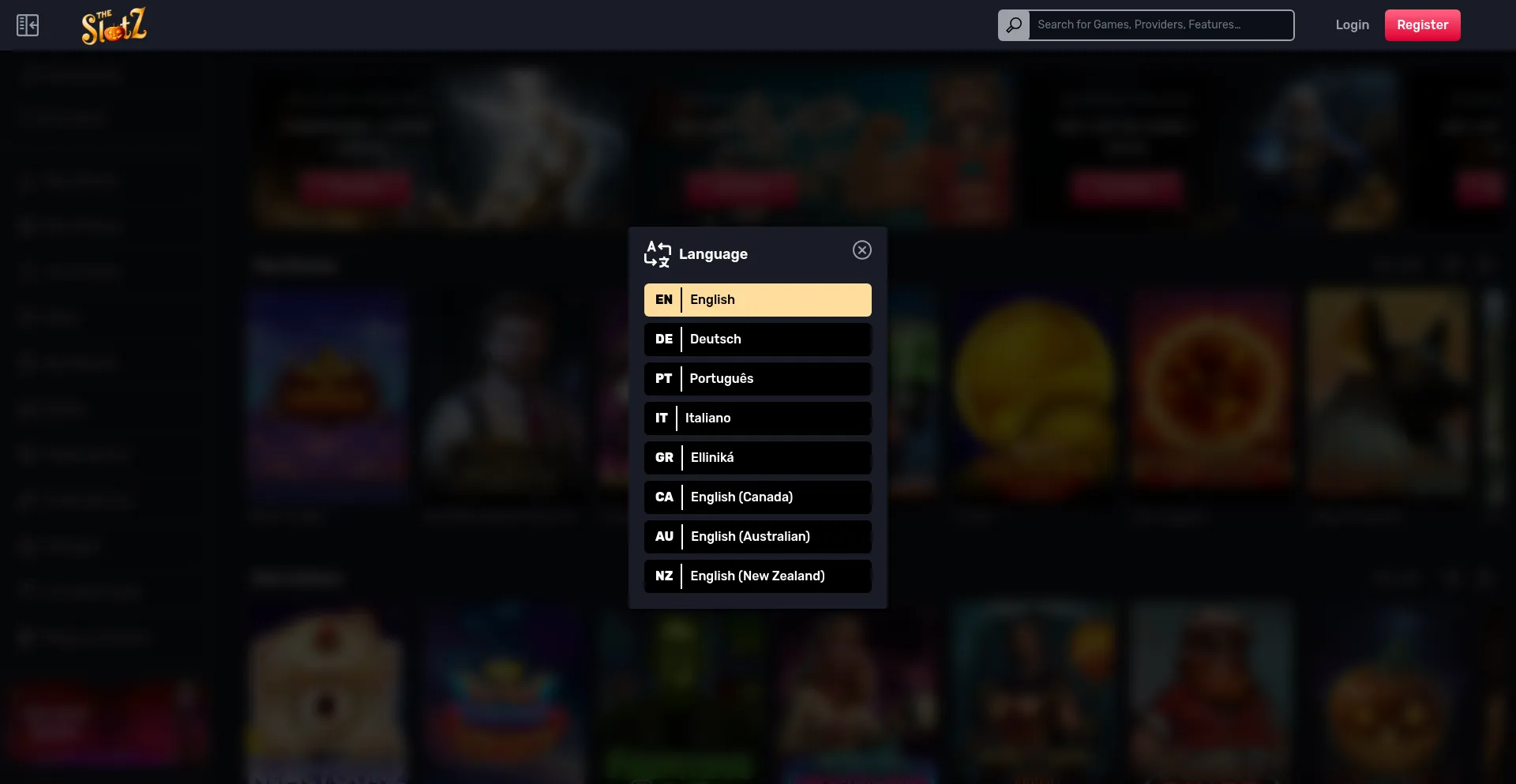This screenshot has height=784, width=1516.
Task: Click the magnifying glass search icon
Action: (x=1014, y=25)
